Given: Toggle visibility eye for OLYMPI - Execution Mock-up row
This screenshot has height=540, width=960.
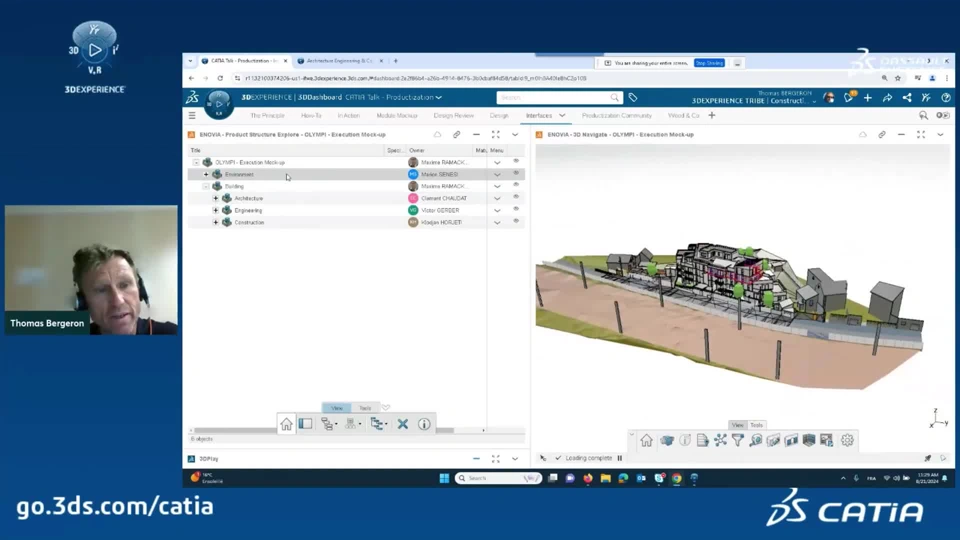Looking at the screenshot, I should click(516, 161).
